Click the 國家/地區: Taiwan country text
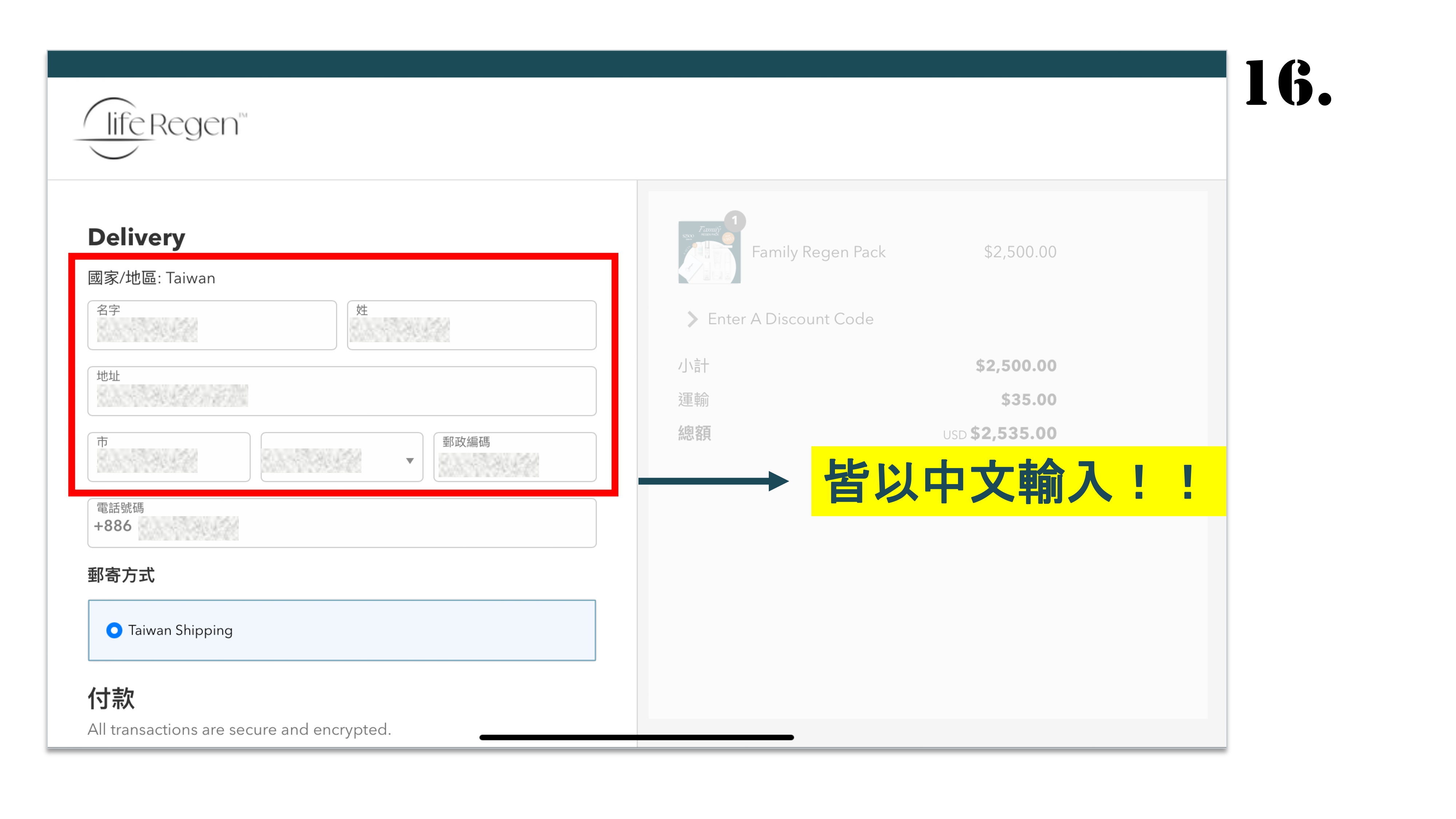1456x819 pixels. coord(151,278)
